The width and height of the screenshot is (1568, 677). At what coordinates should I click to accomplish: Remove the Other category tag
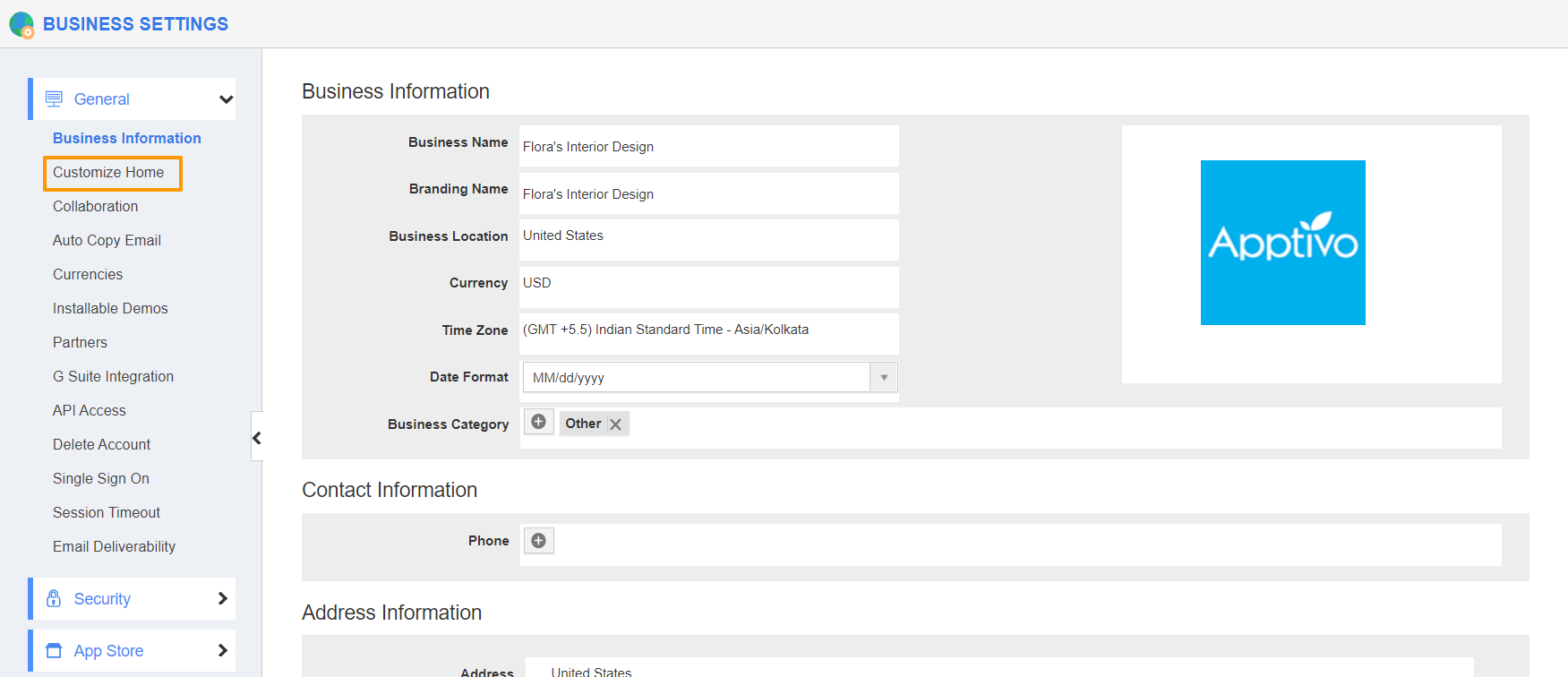point(615,424)
